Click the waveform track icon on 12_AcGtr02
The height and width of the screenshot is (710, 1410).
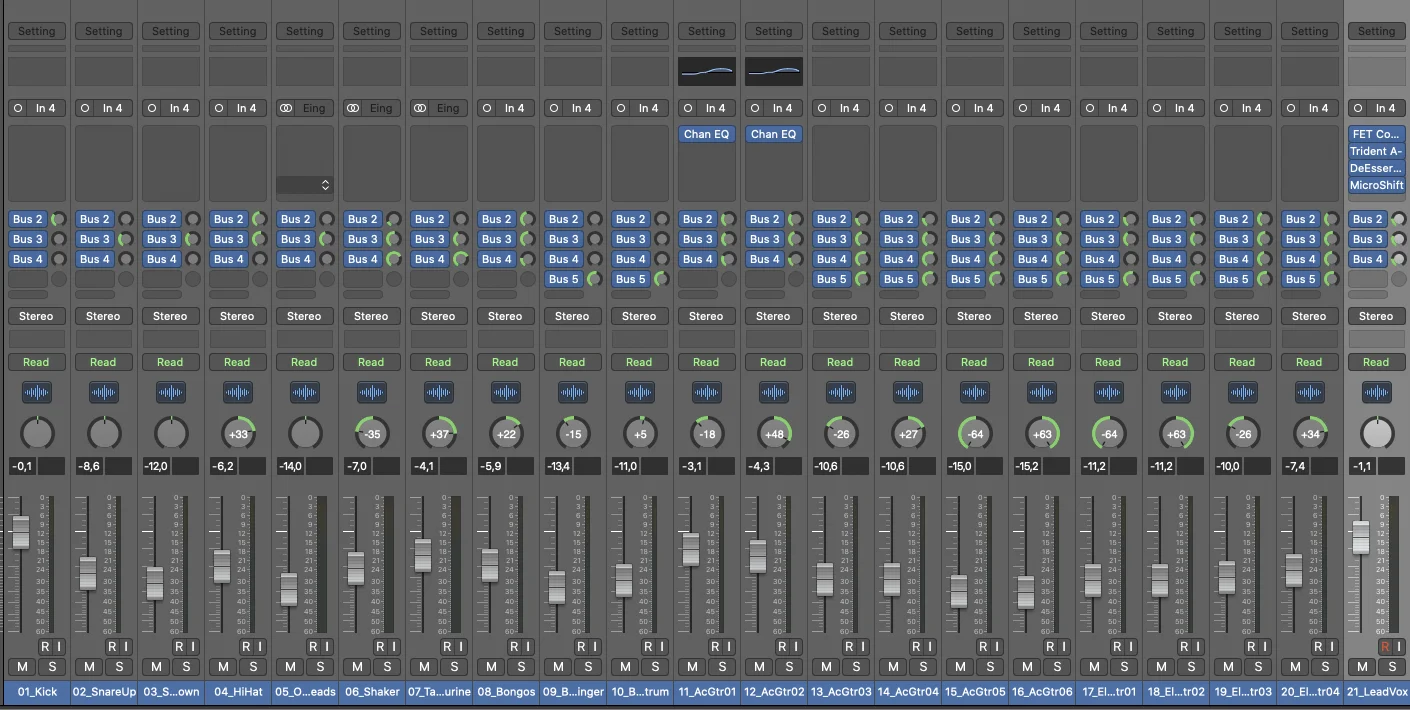coord(773,393)
